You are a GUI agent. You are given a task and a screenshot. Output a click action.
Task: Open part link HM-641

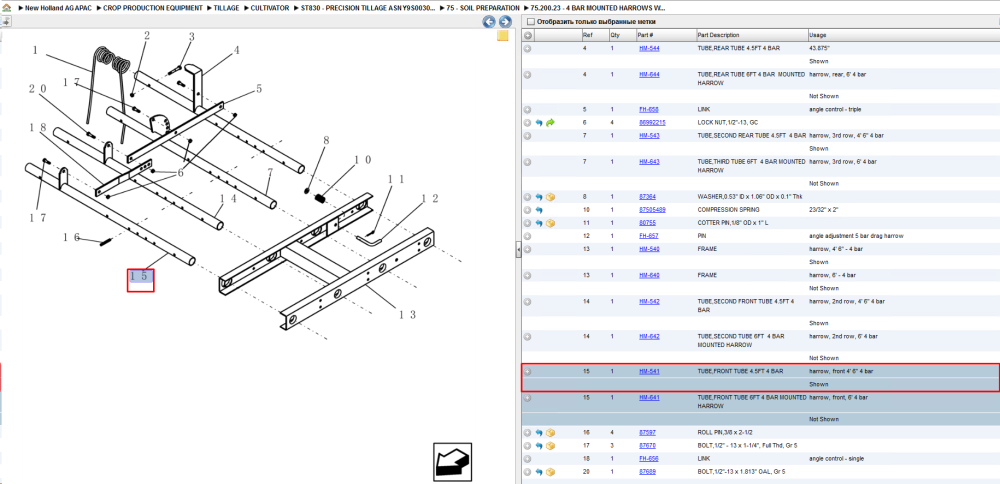[x=649, y=397]
